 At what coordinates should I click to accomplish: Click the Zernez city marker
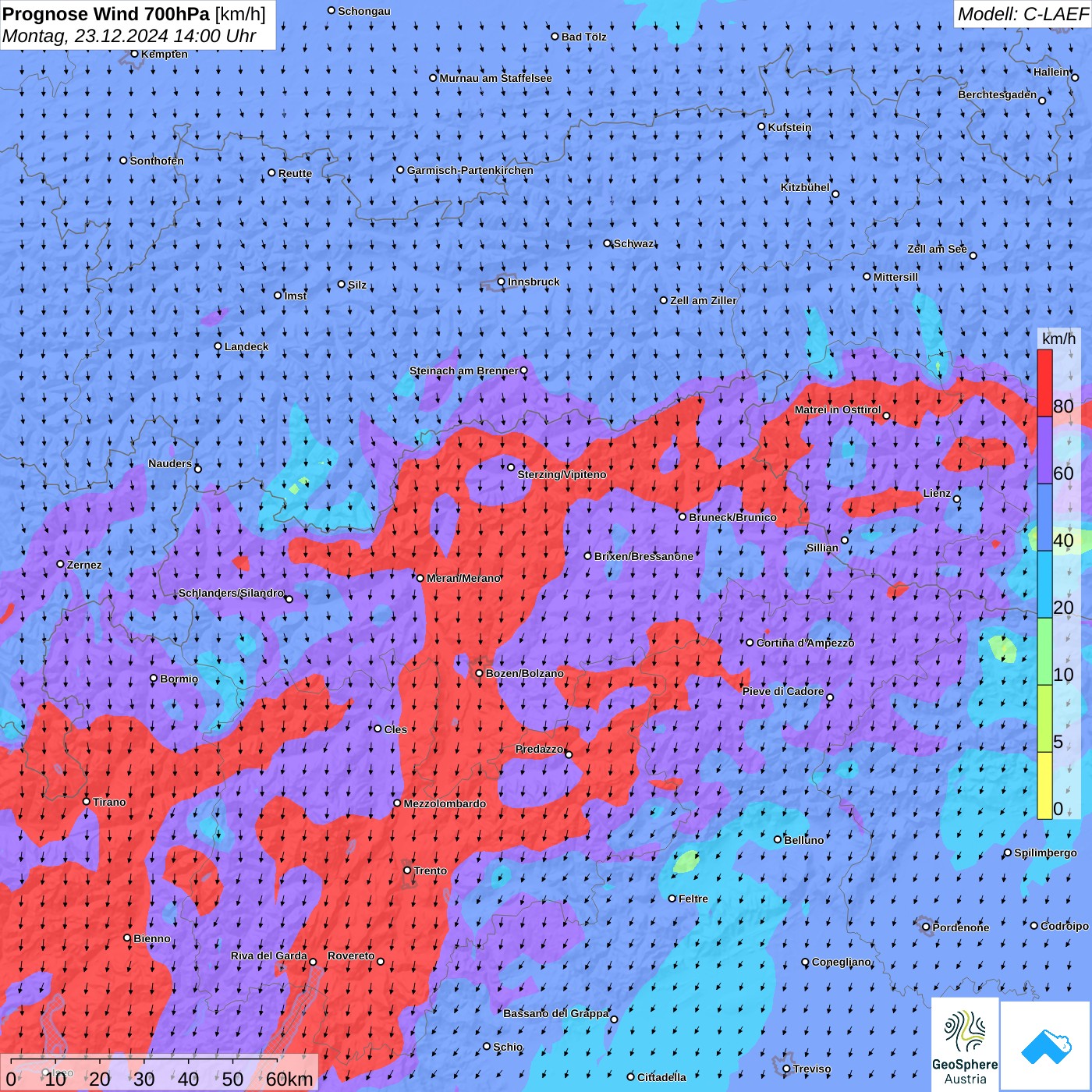click(61, 564)
